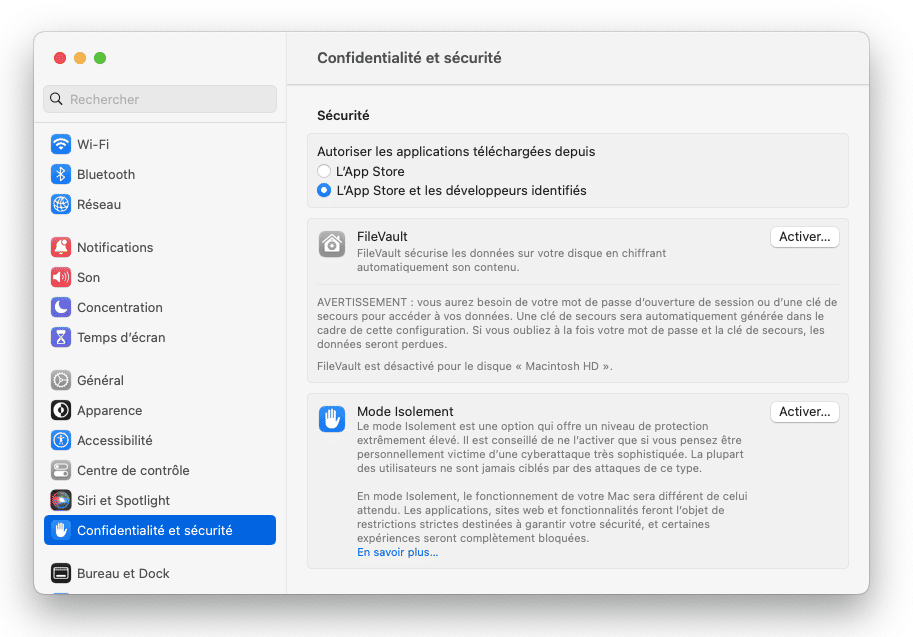Click the Siri et Spotlight icon
The width and height of the screenshot is (913, 637).
61,500
